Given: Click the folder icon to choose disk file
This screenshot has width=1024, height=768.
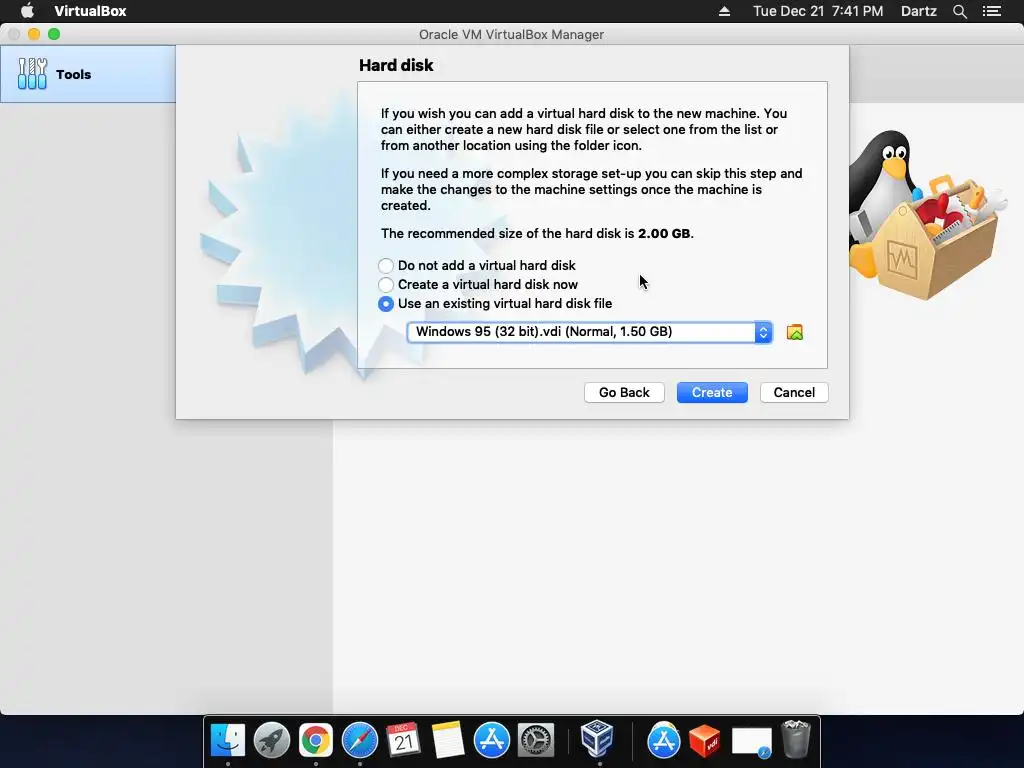Looking at the screenshot, I should pos(794,332).
